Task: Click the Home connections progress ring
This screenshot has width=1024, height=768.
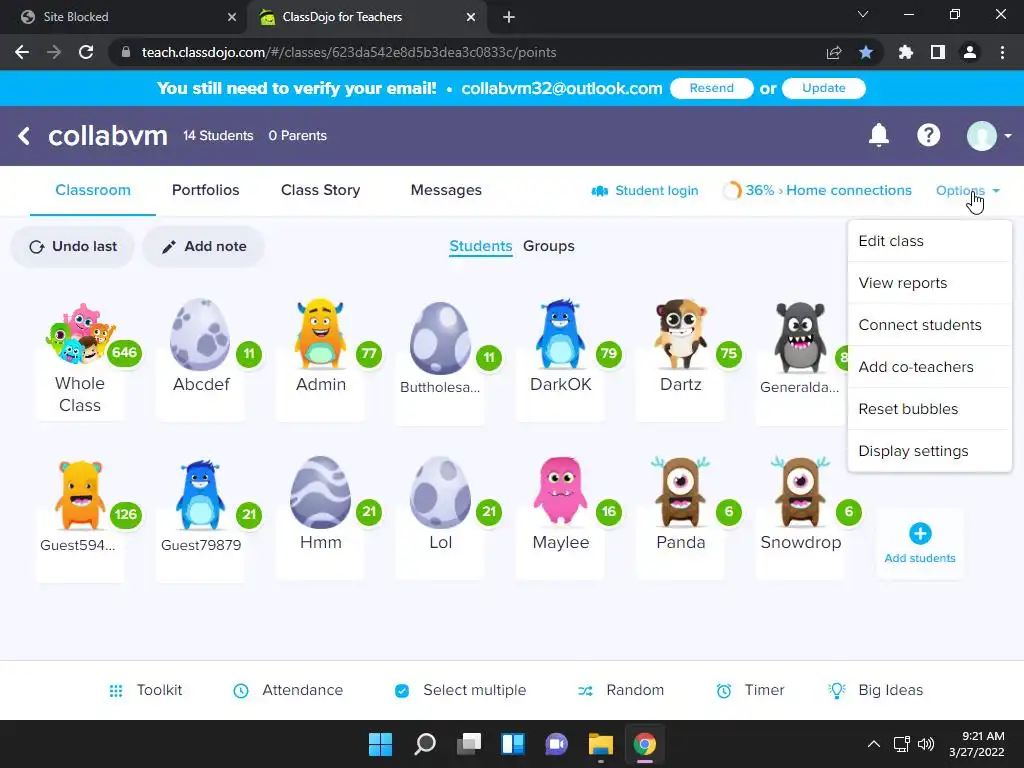Action: pyautogui.click(x=732, y=191)
